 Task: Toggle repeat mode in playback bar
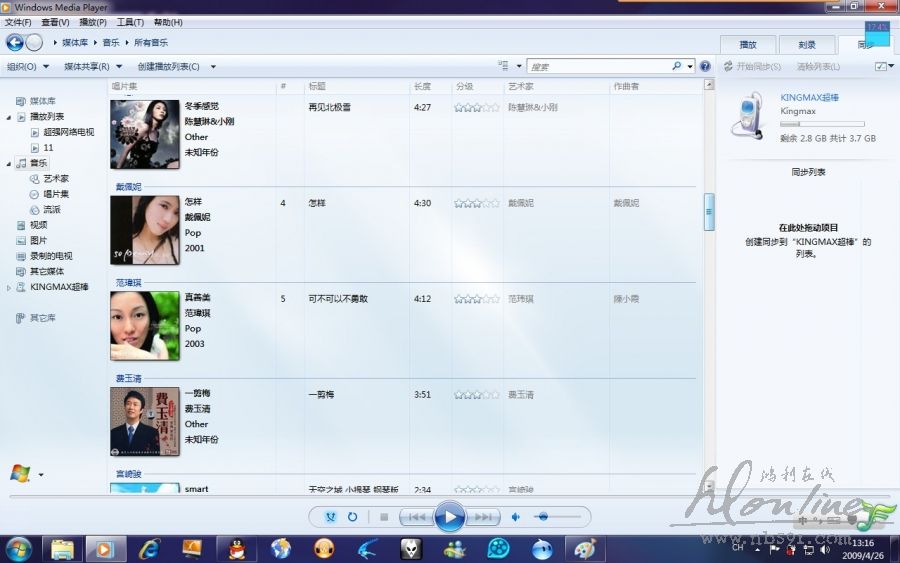(352, 517)
